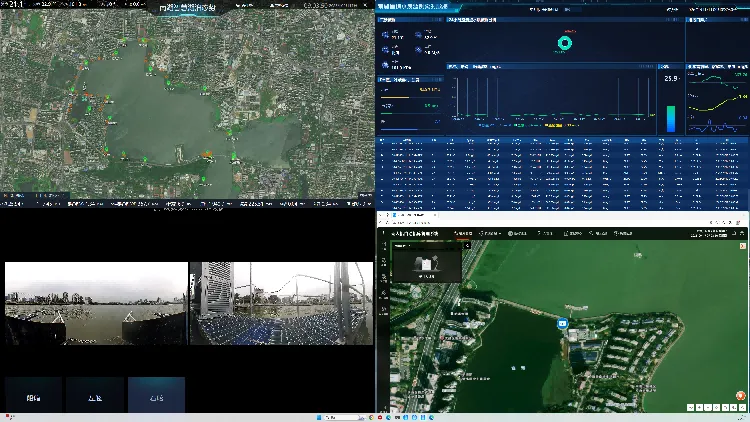Open the underlined first tab of the map toolbar

coord(463,233)
